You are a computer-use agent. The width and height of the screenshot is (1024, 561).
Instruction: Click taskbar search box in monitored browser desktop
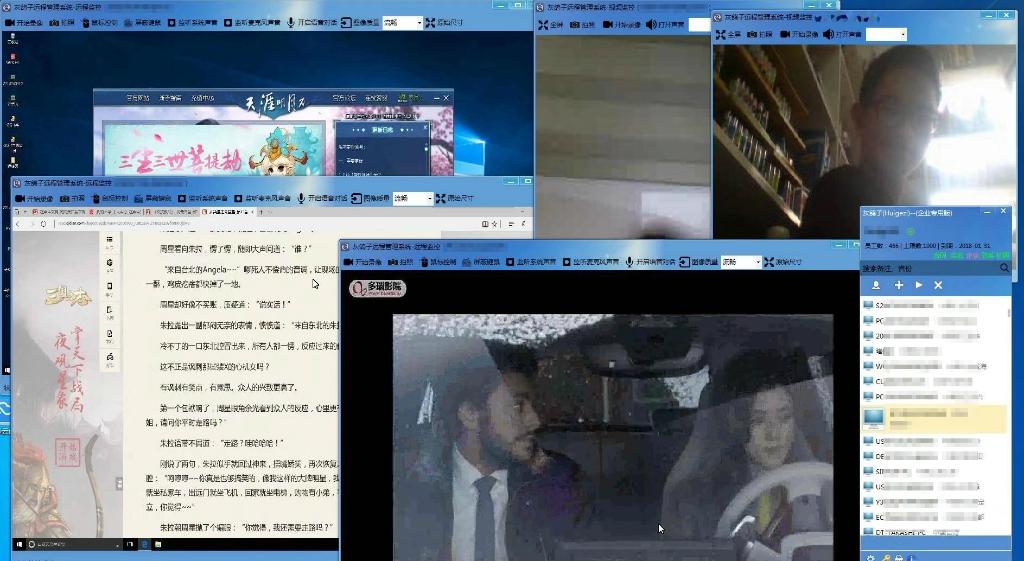click(74, 544)
